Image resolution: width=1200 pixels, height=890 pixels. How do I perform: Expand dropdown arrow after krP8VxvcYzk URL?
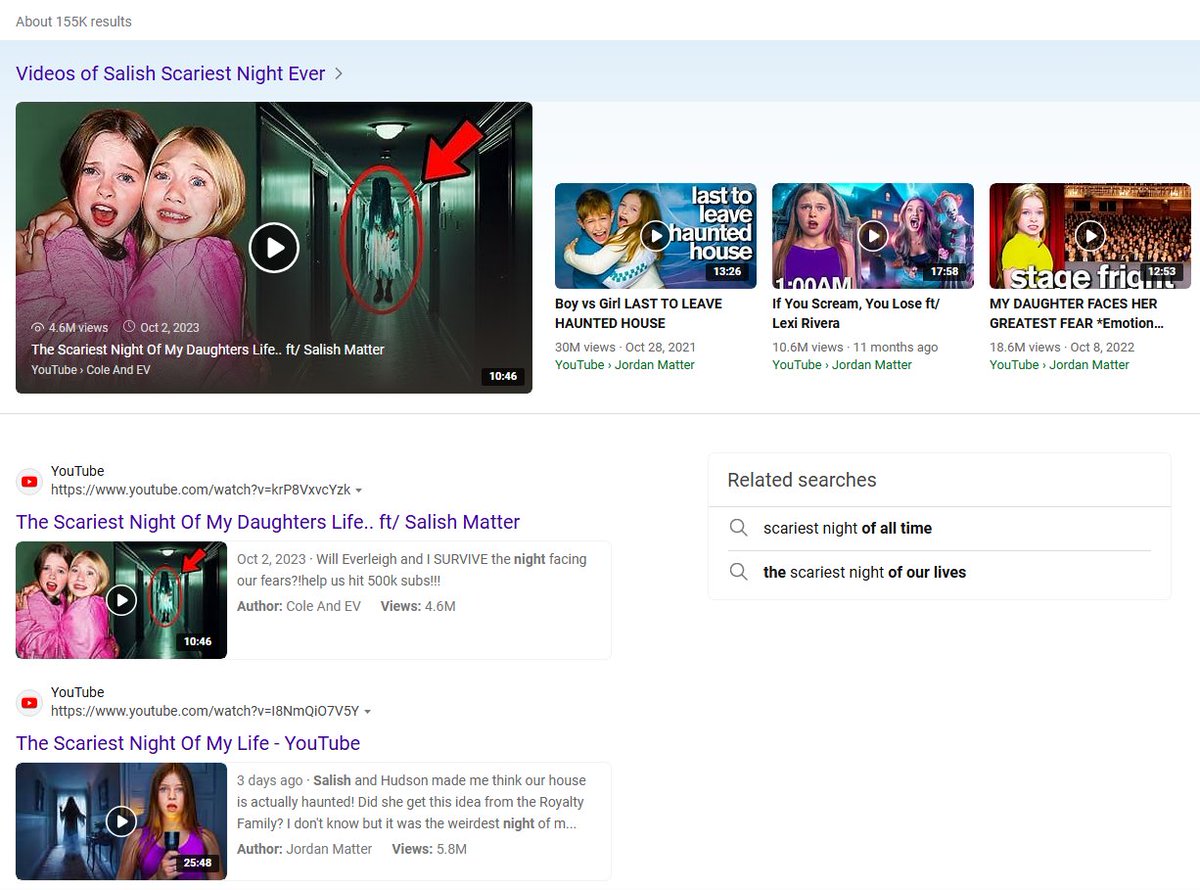pyautogui.click(x=359, y=491)
